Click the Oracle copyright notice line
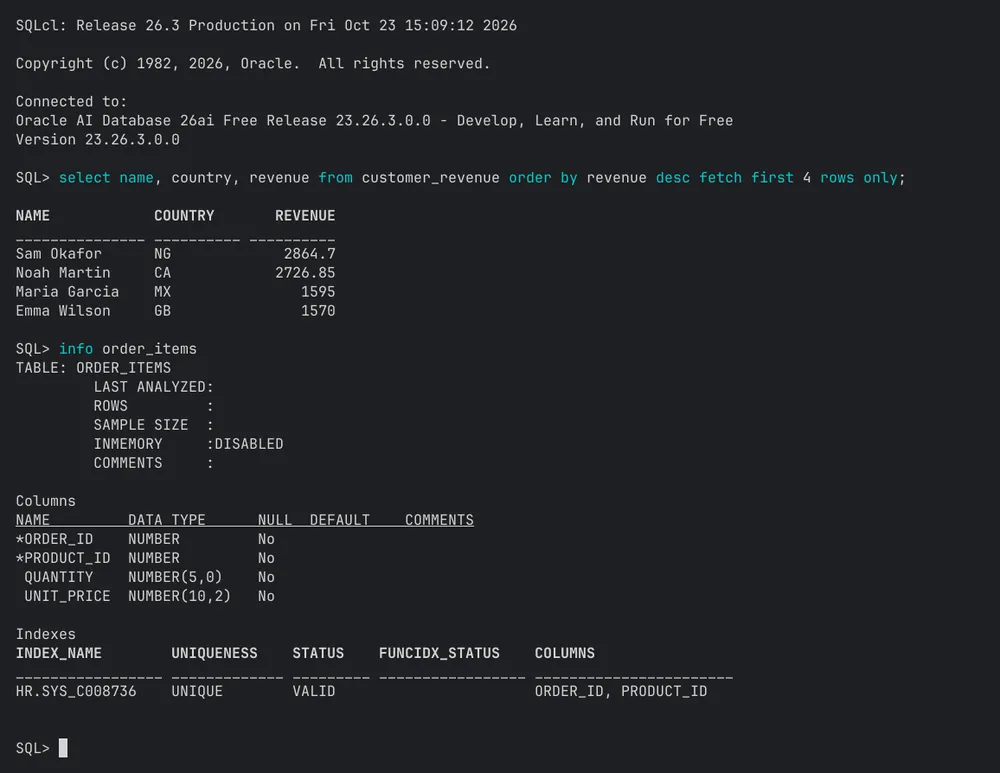 pyautogui.click(x=253, y=64)
